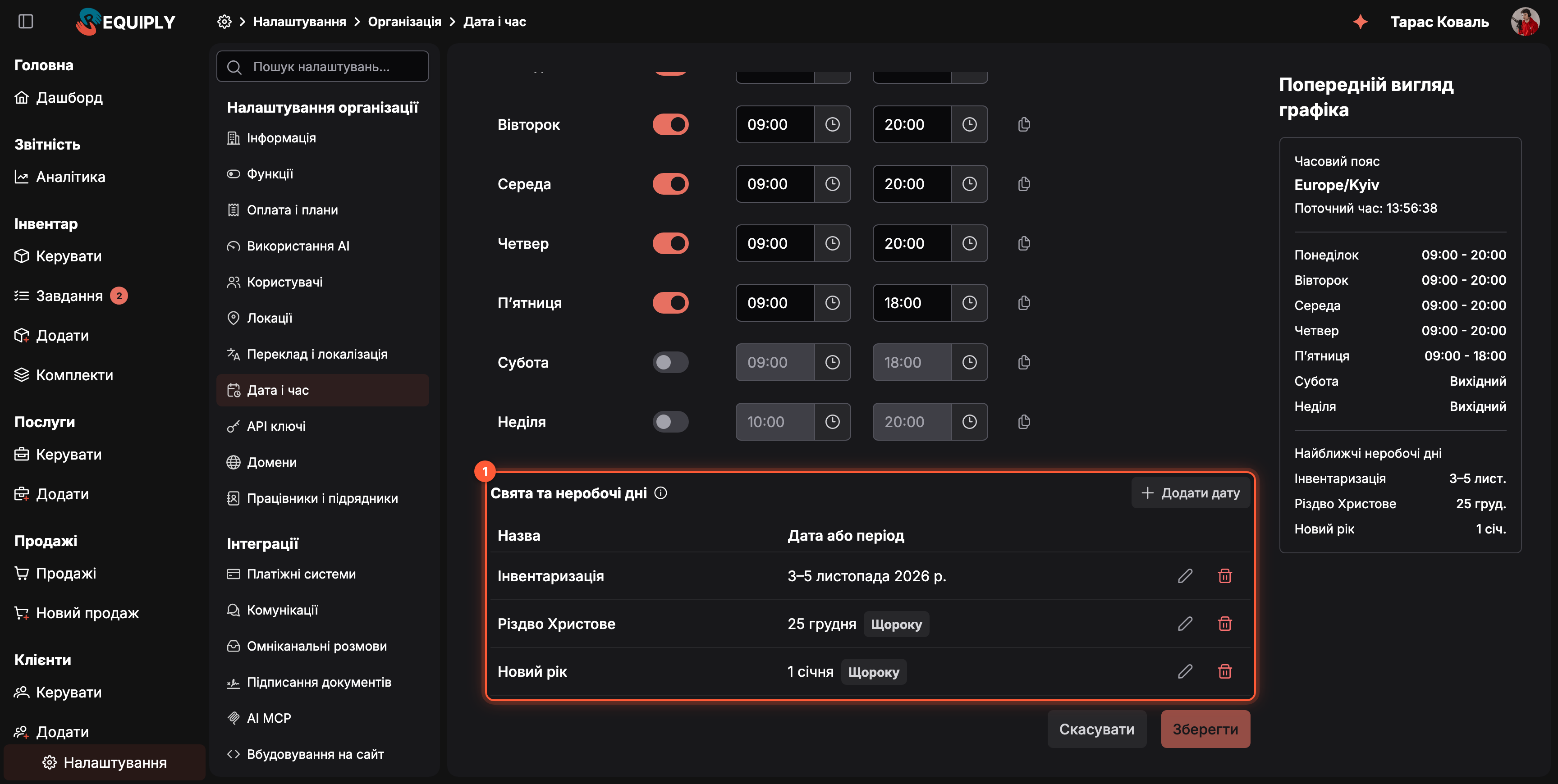Delete the Інвентаризація holiday with the trash icon

pyautogui.click(x=1225, y=576)
